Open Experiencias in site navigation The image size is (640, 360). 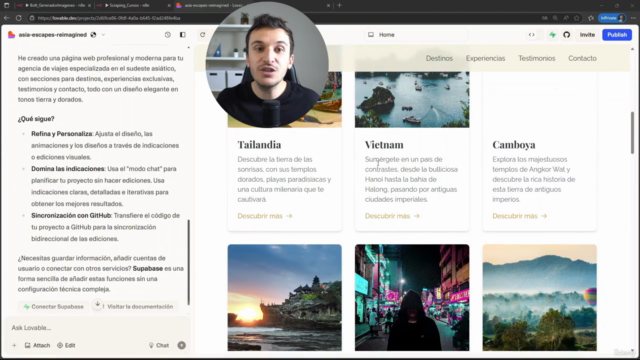(x=485, y=58)
